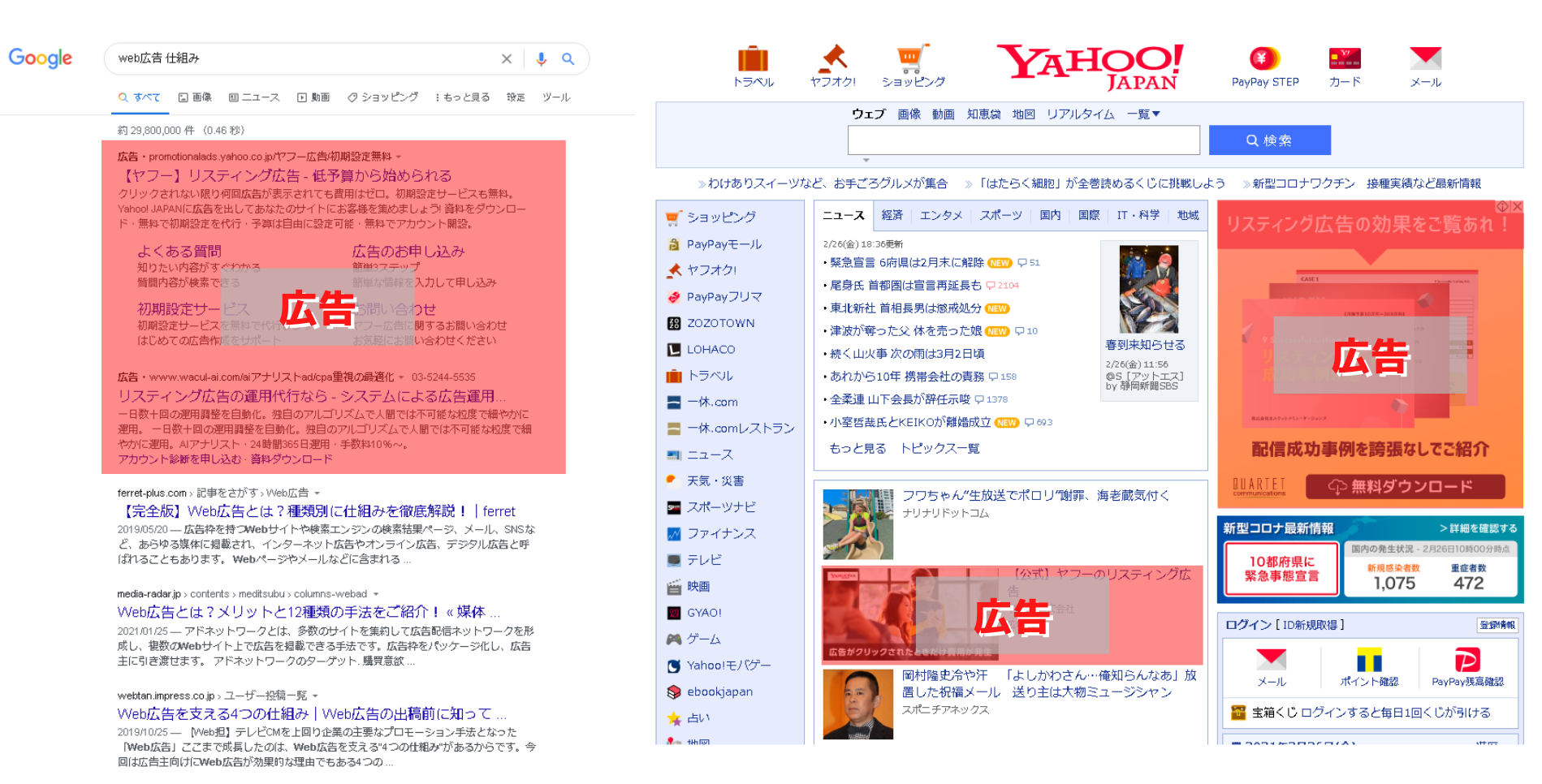Open ZOZOTOWN in Yahoo sidebar
Image resolution: width=1542 pixels, height=784 pixels.
721,323
